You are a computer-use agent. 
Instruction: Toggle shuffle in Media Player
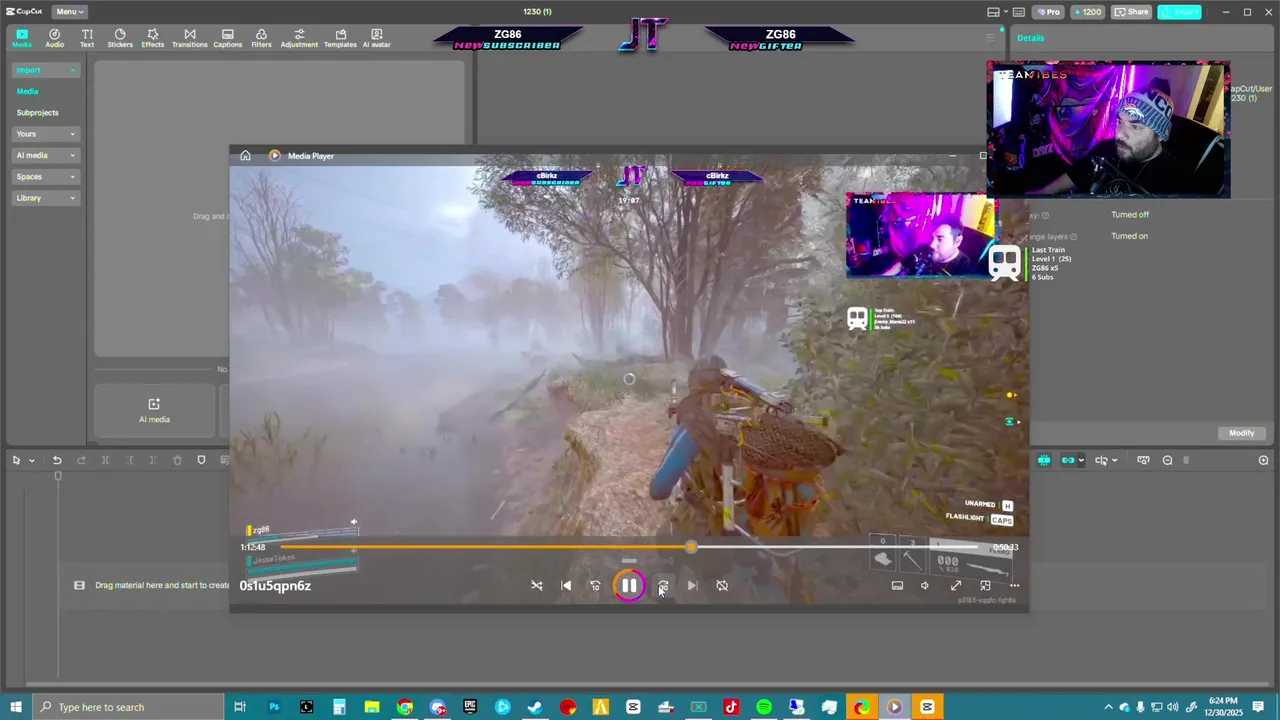537,586
